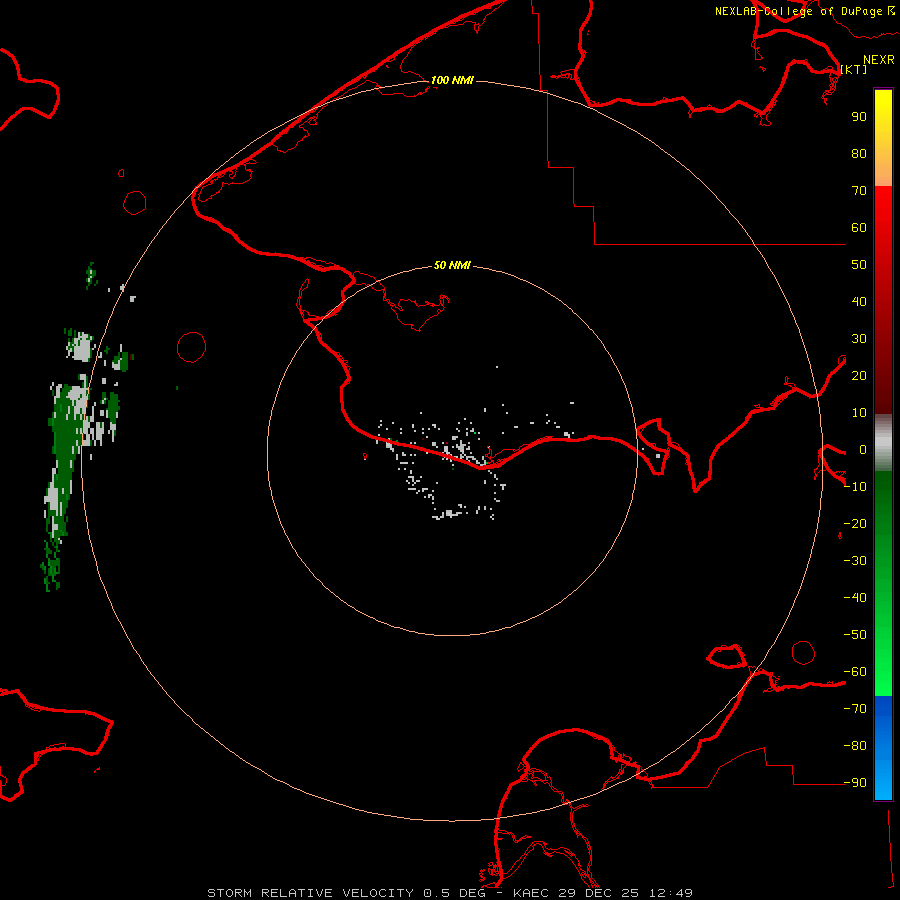Click the 90 value on velocity scale

pyautogui.click(x=859, y=117)
